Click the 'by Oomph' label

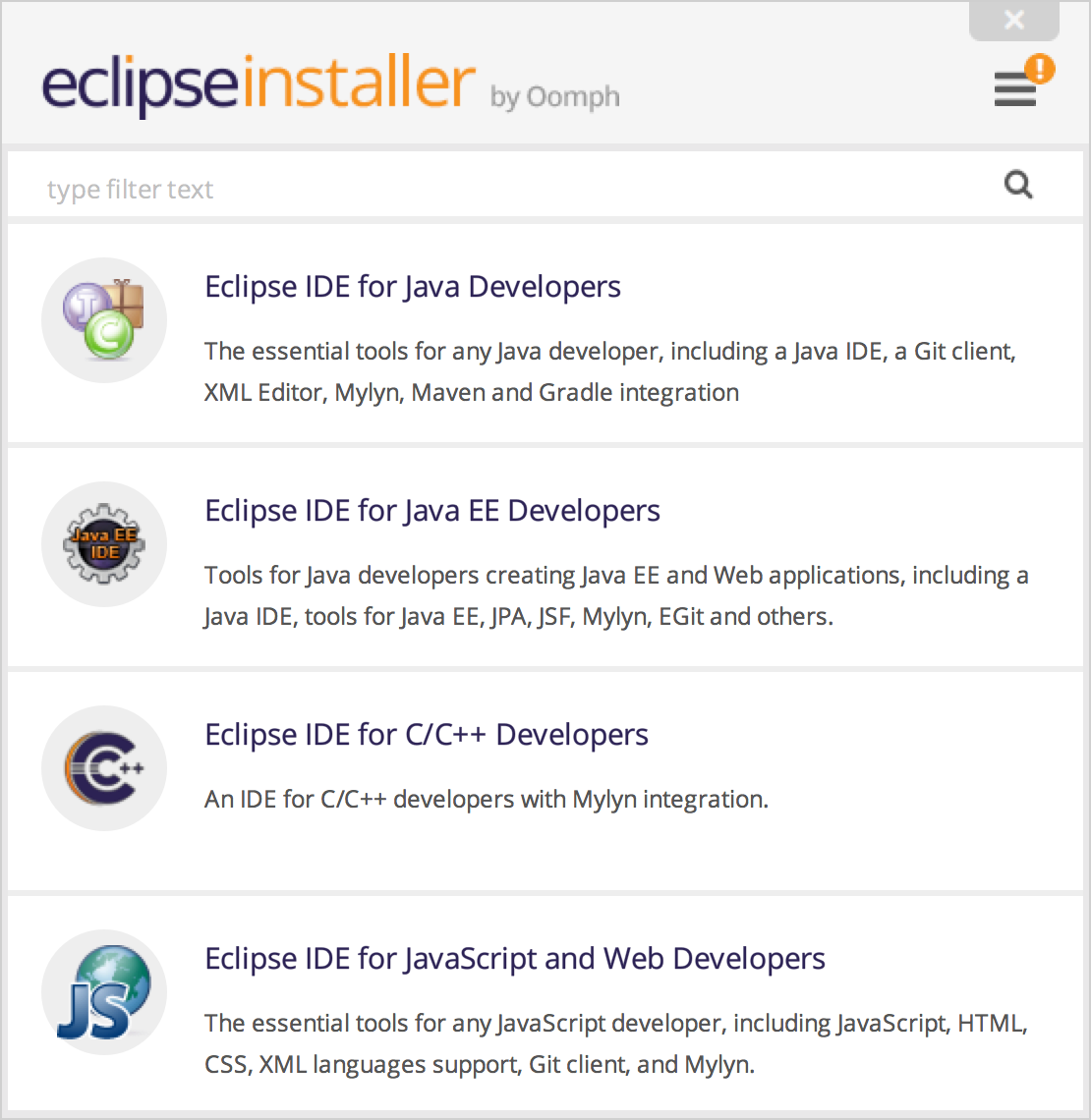(x=555, y=97)
